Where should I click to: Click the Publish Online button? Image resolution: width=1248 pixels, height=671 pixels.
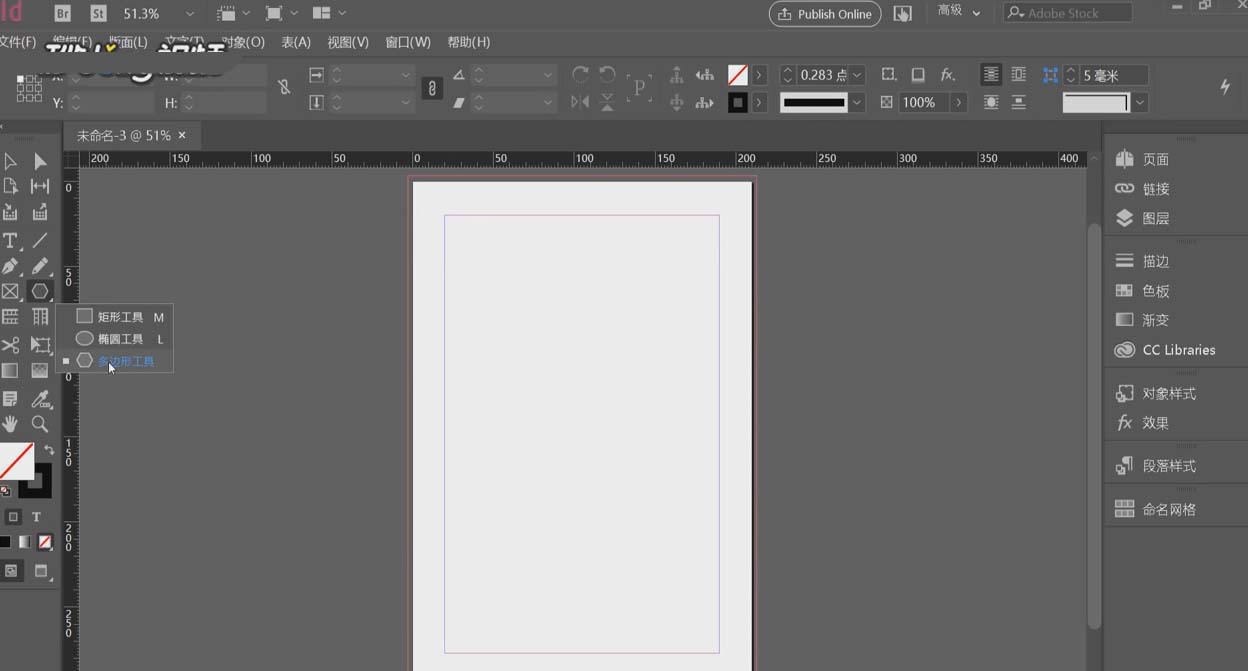[825, 14]
